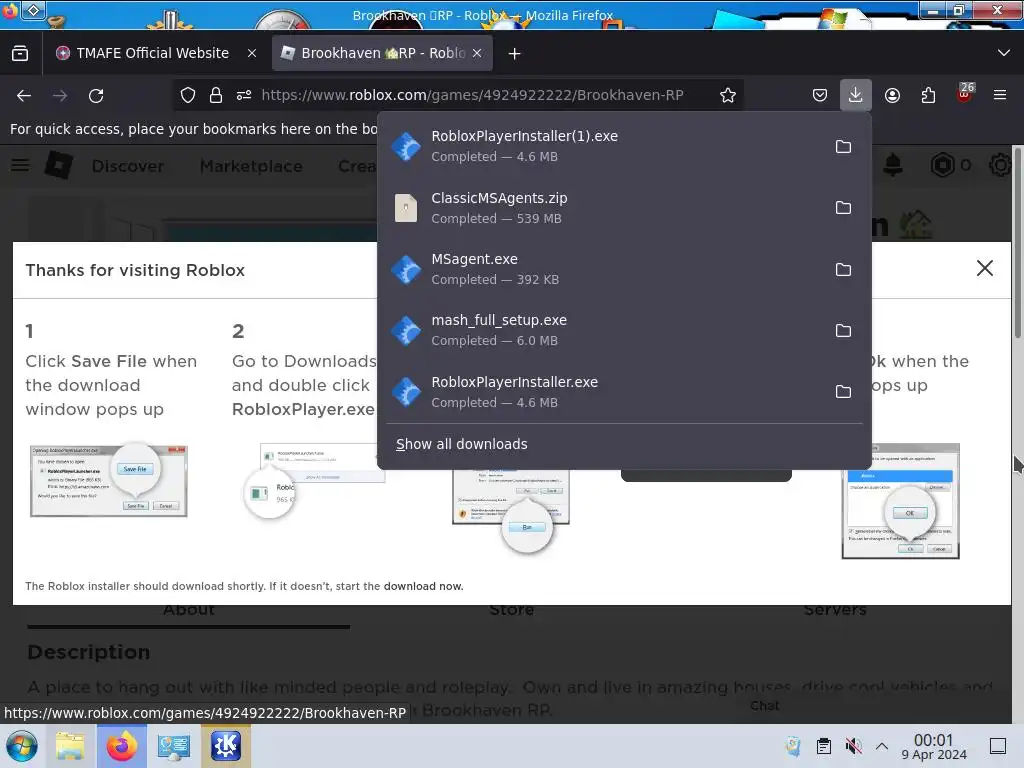Click the address bar URL field
The image size is (1024, 768).
tap(472, 95)
